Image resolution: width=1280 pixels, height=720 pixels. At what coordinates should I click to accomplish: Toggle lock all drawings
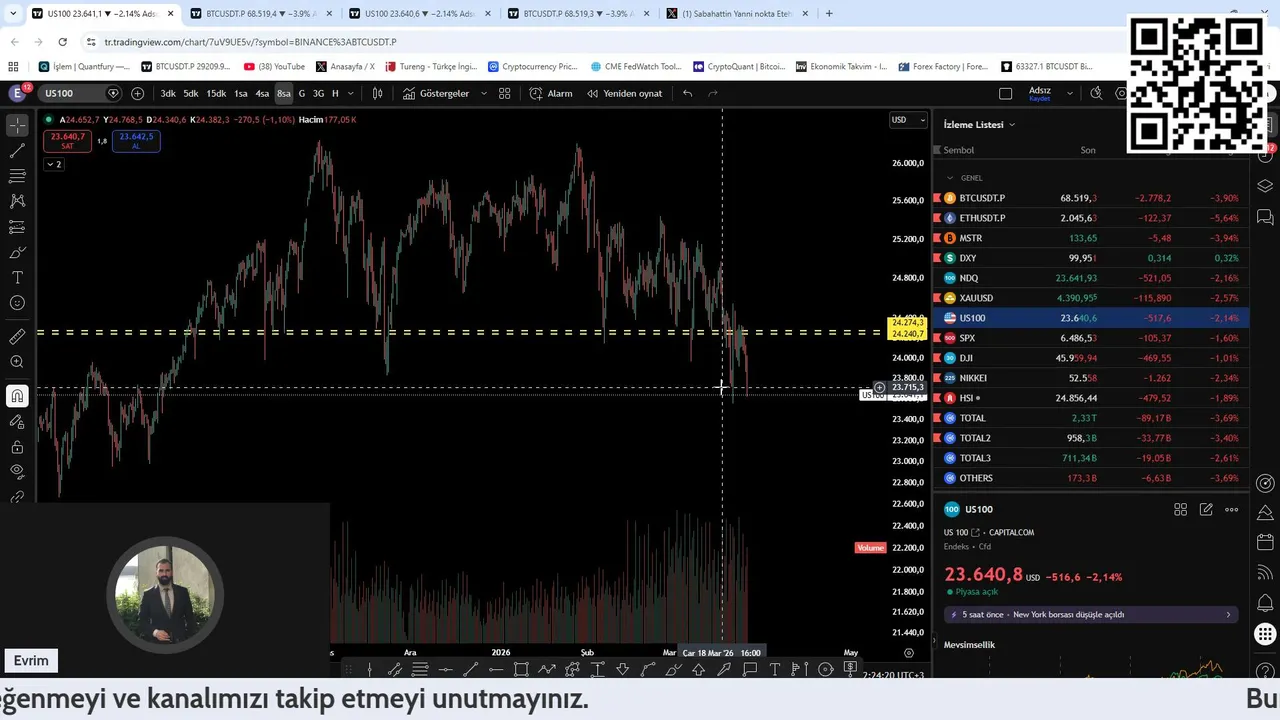click(x=17, y=446)
